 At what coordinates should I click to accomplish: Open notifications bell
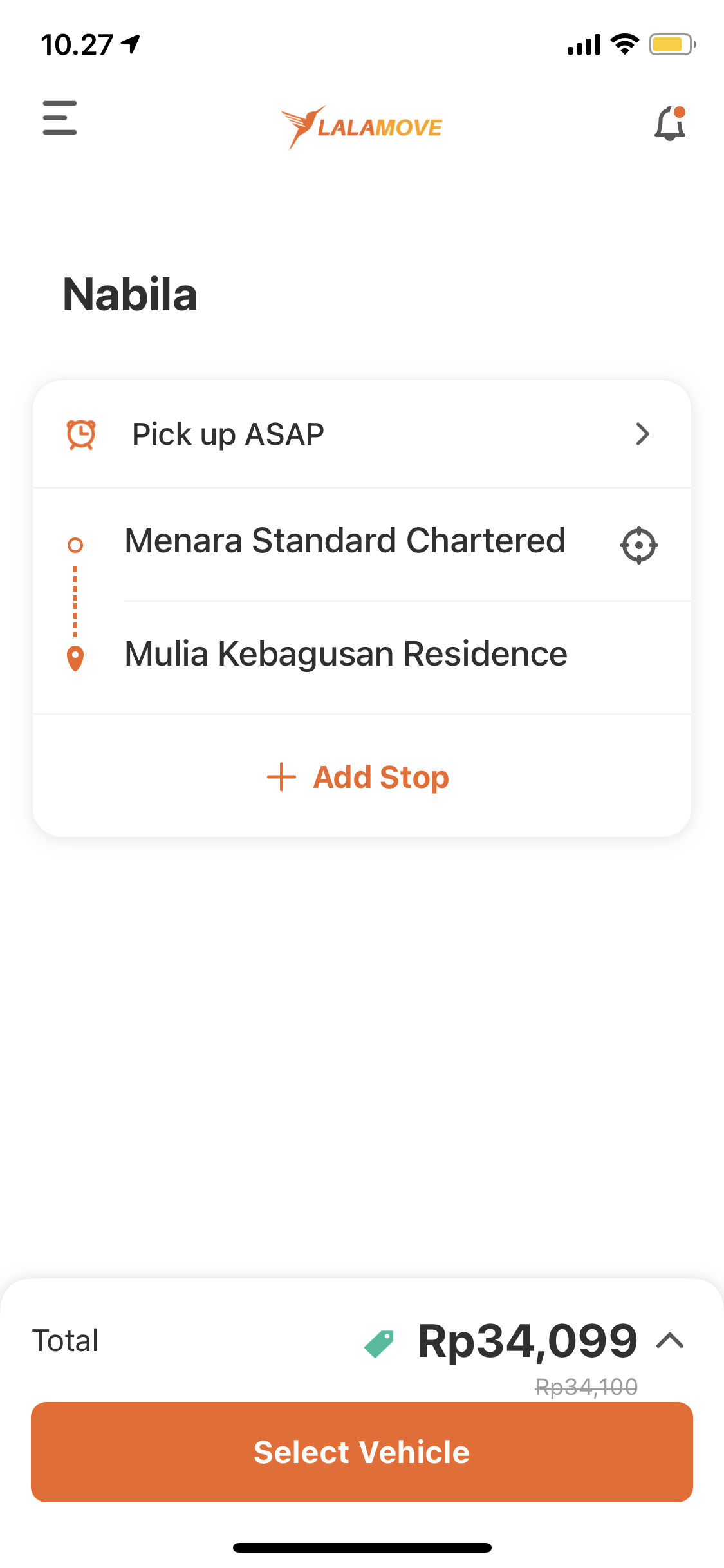[x=670, y=123]
